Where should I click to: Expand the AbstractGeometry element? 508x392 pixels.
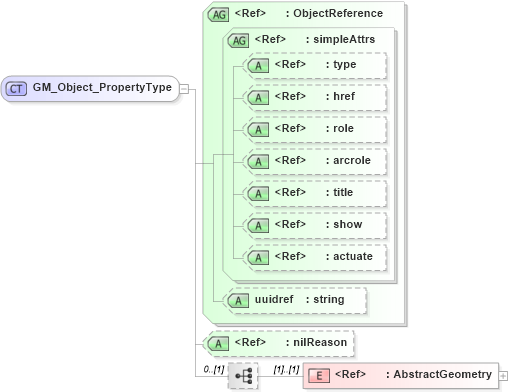click(x=503, y=376)
